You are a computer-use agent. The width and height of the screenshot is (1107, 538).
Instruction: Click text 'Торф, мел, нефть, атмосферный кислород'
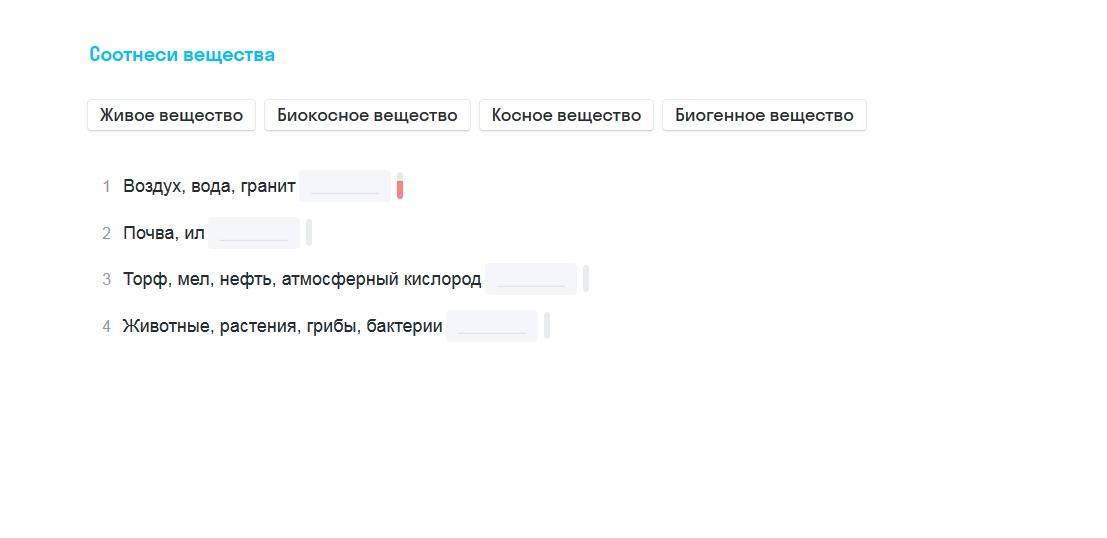(x=302, y=279)
